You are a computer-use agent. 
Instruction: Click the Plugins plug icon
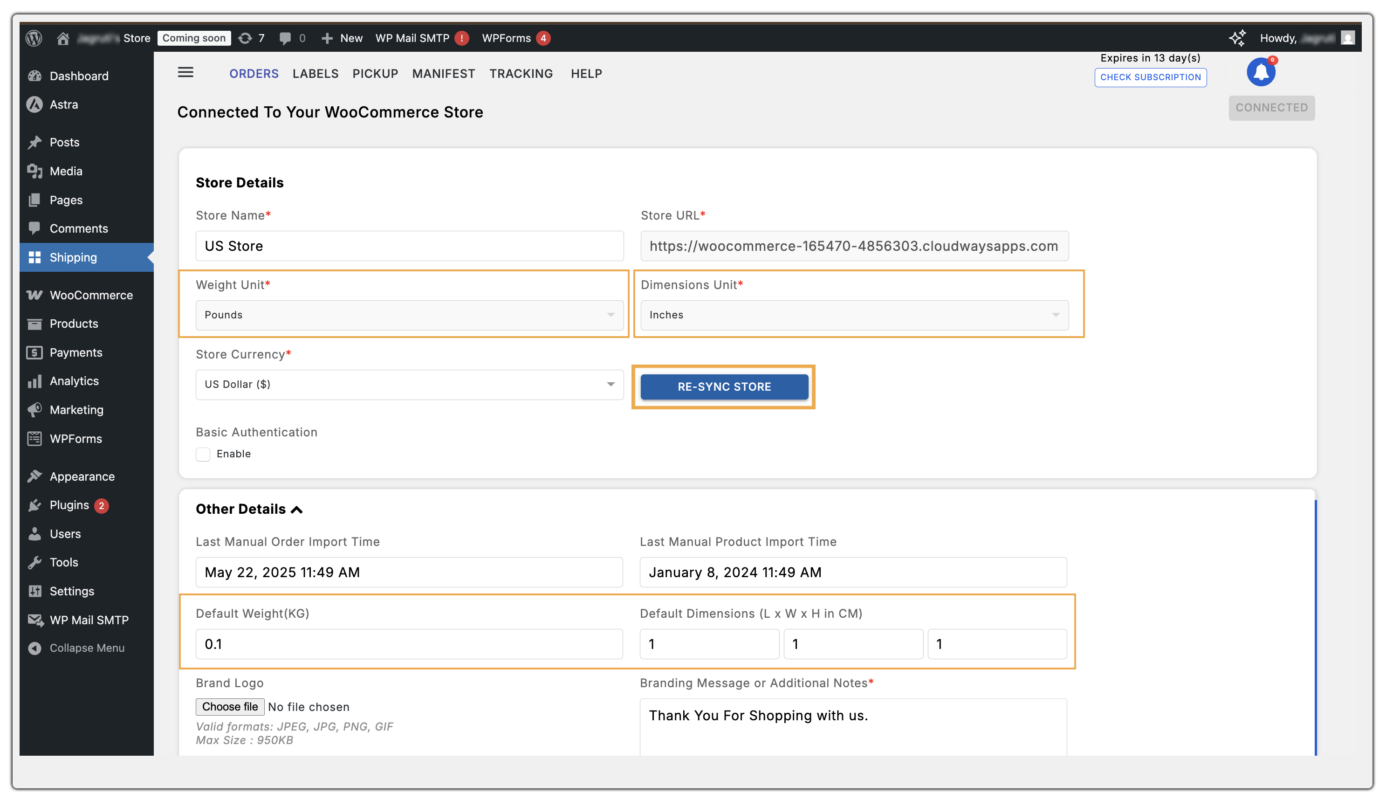35,505
